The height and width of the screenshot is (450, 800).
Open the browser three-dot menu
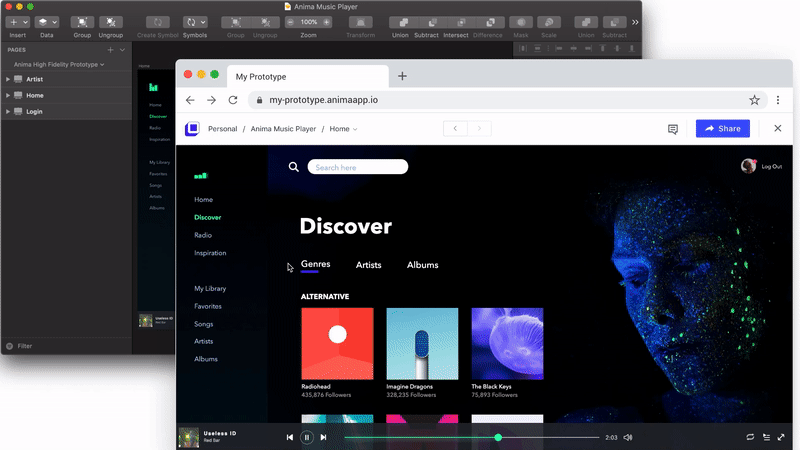tap(778, 100)
